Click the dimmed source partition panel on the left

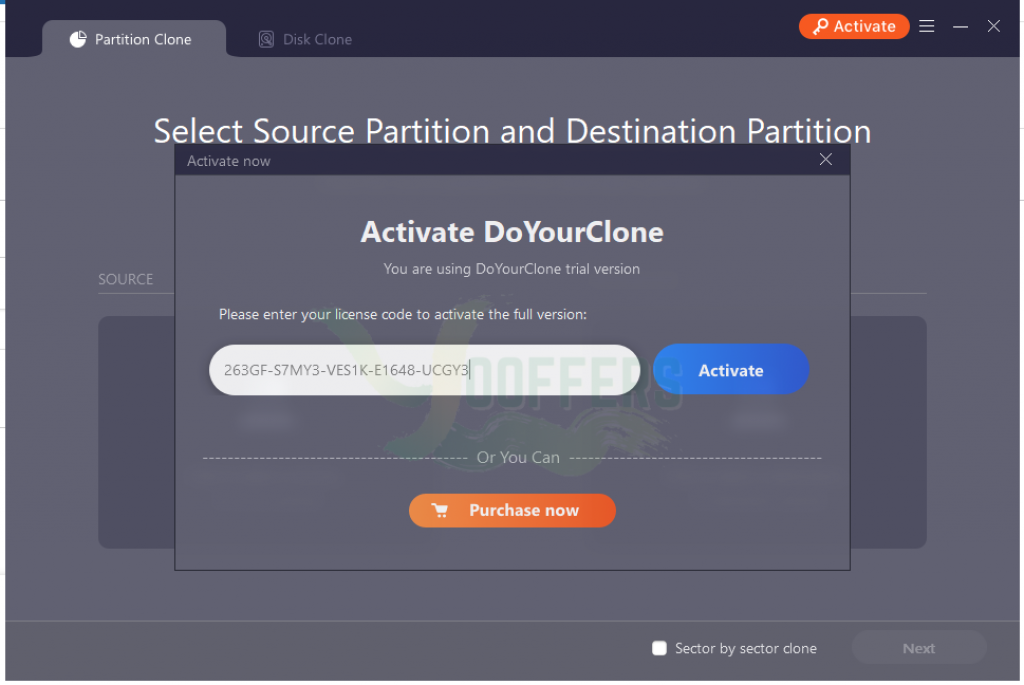click(136, 432)
